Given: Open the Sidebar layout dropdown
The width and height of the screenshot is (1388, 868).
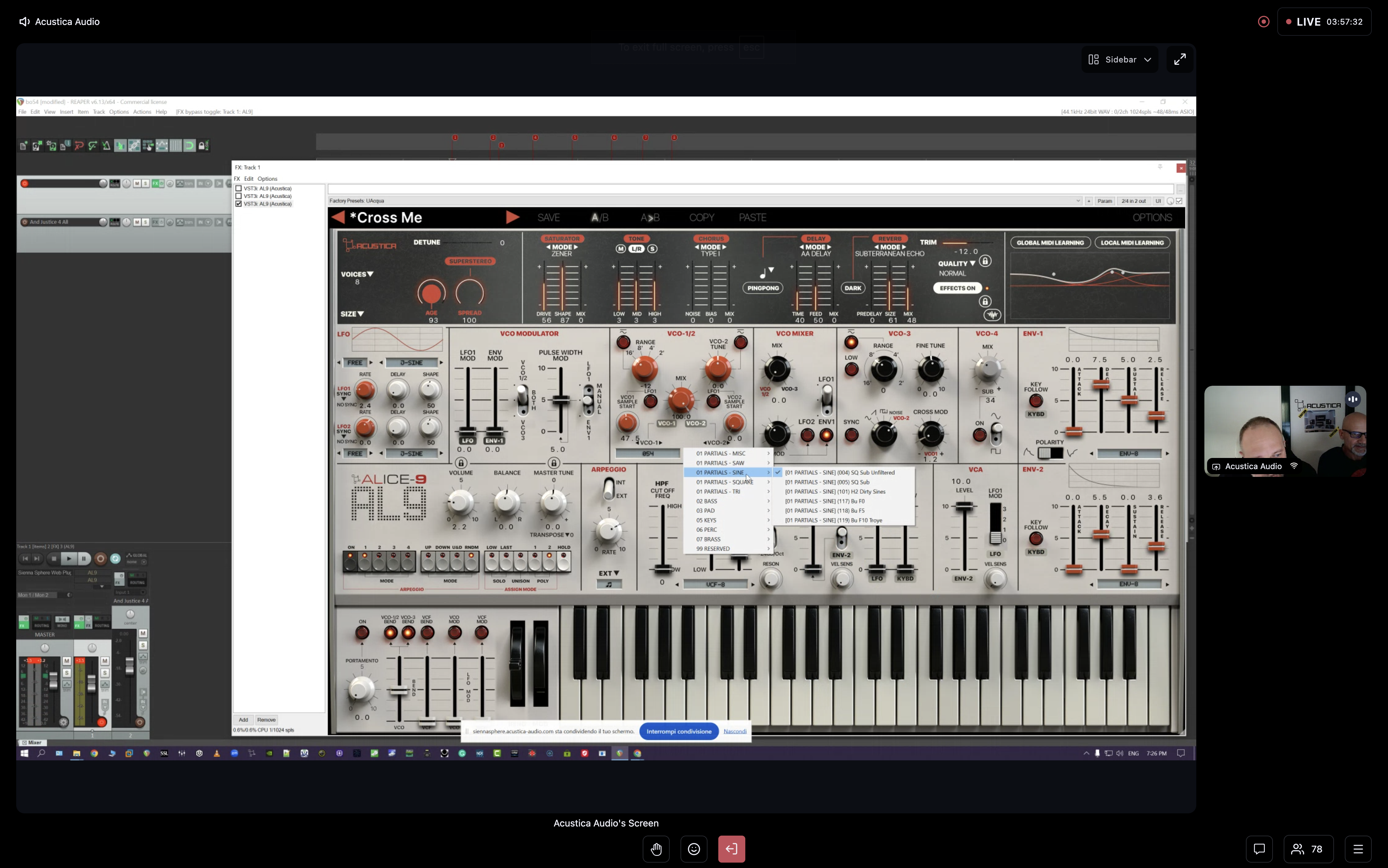Looking at the screenshot, I should pyautogui.click(x=1119, y=59).
